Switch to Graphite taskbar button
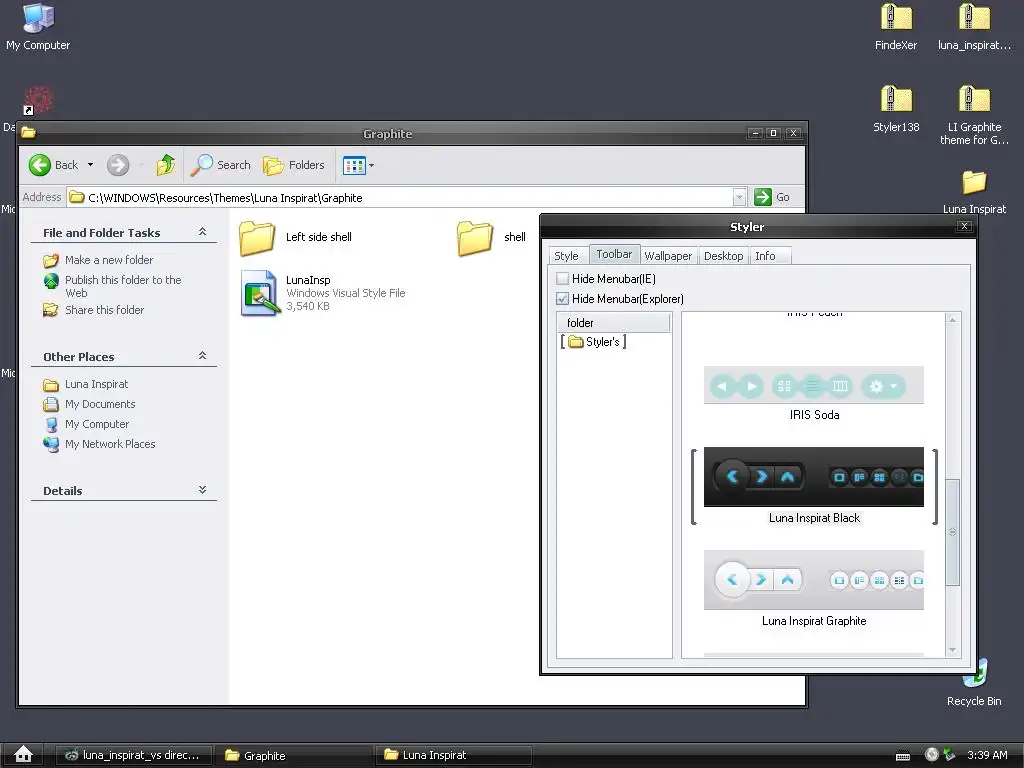The width and height of the screenshot is (1024, 768). [293, 755]
